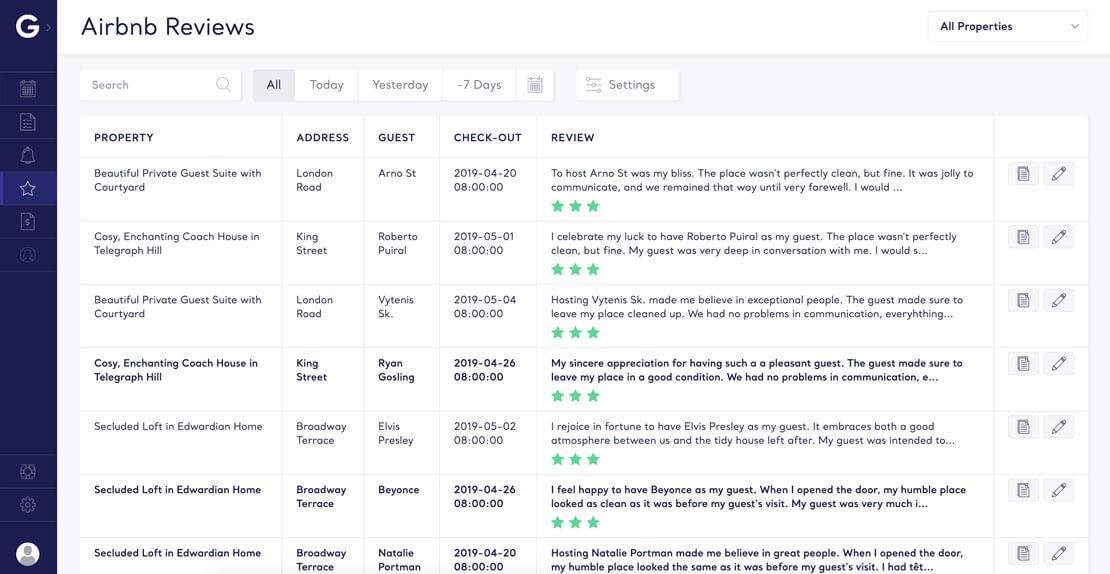Open review text starting 'To host Arno St'

tap(762, 180)
